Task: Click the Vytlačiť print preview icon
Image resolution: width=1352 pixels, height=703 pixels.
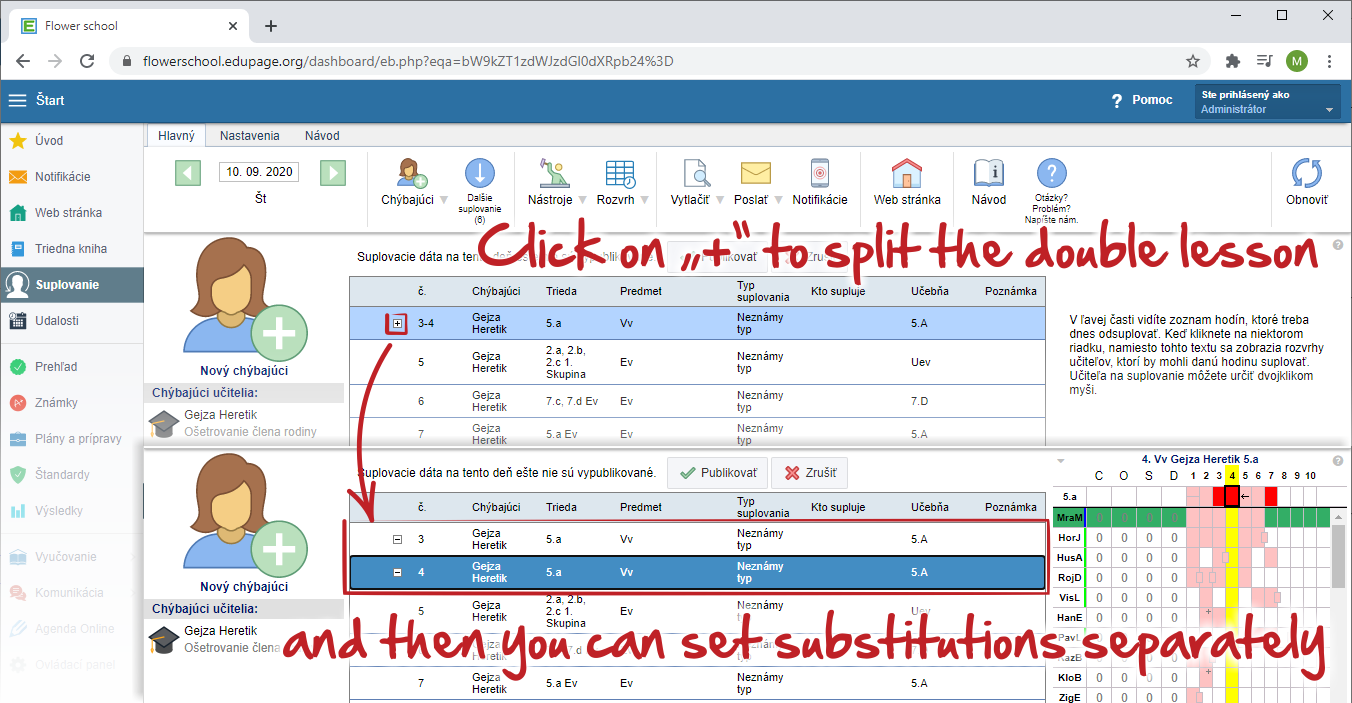Action: click(696, 173)
